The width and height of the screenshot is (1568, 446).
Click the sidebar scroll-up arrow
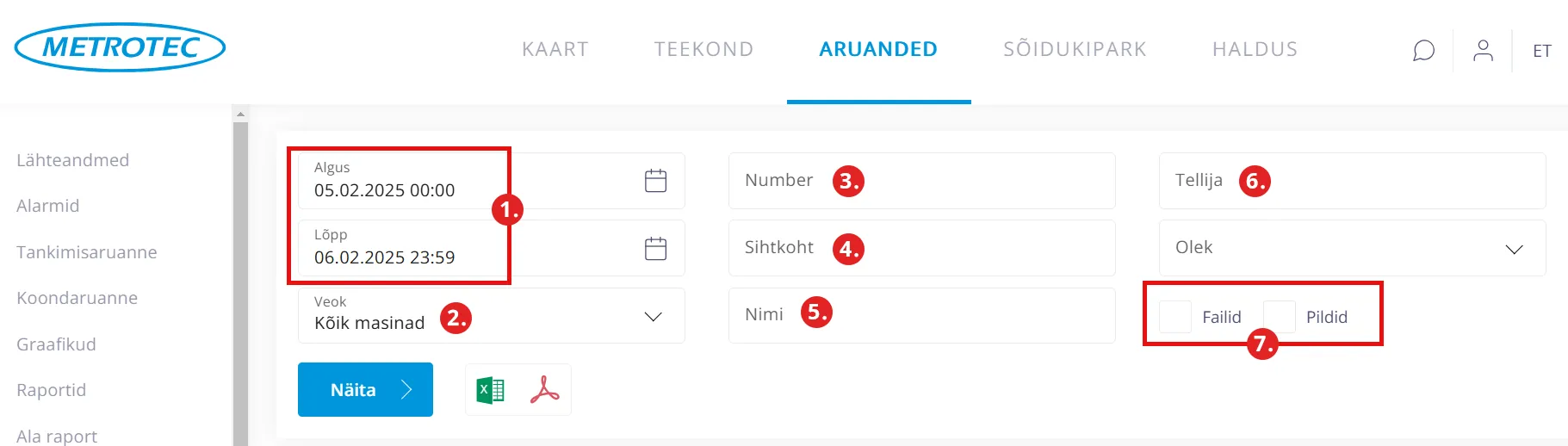240,114
